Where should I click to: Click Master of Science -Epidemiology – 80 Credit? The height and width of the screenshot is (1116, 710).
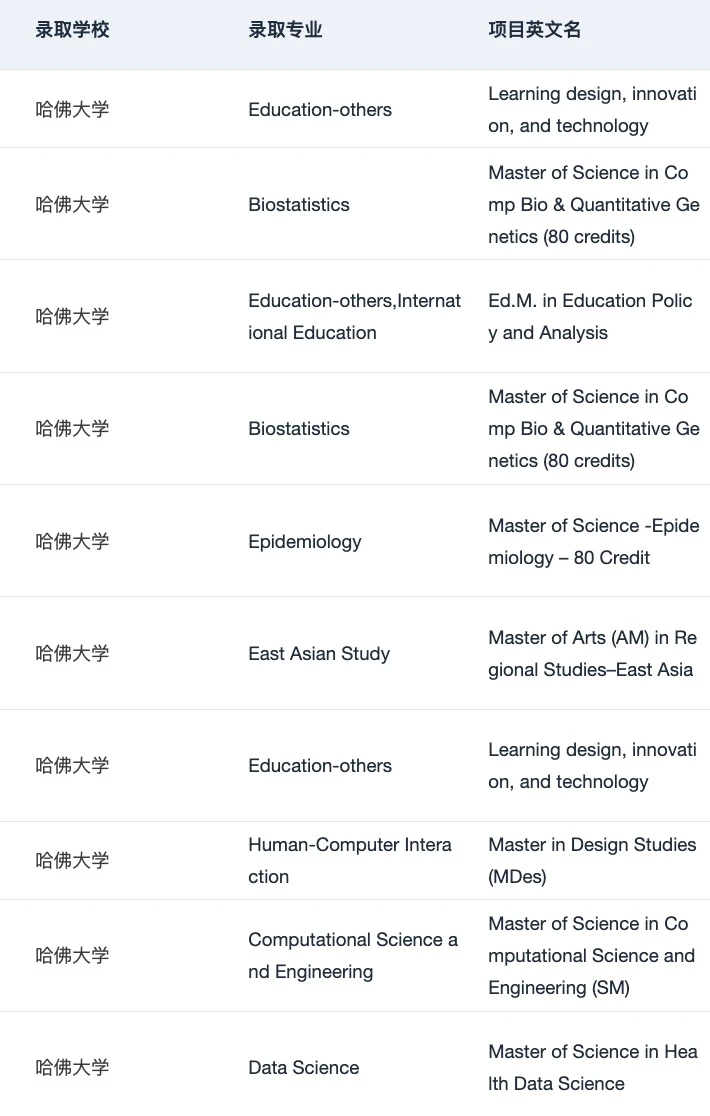(x=593, y=542)
